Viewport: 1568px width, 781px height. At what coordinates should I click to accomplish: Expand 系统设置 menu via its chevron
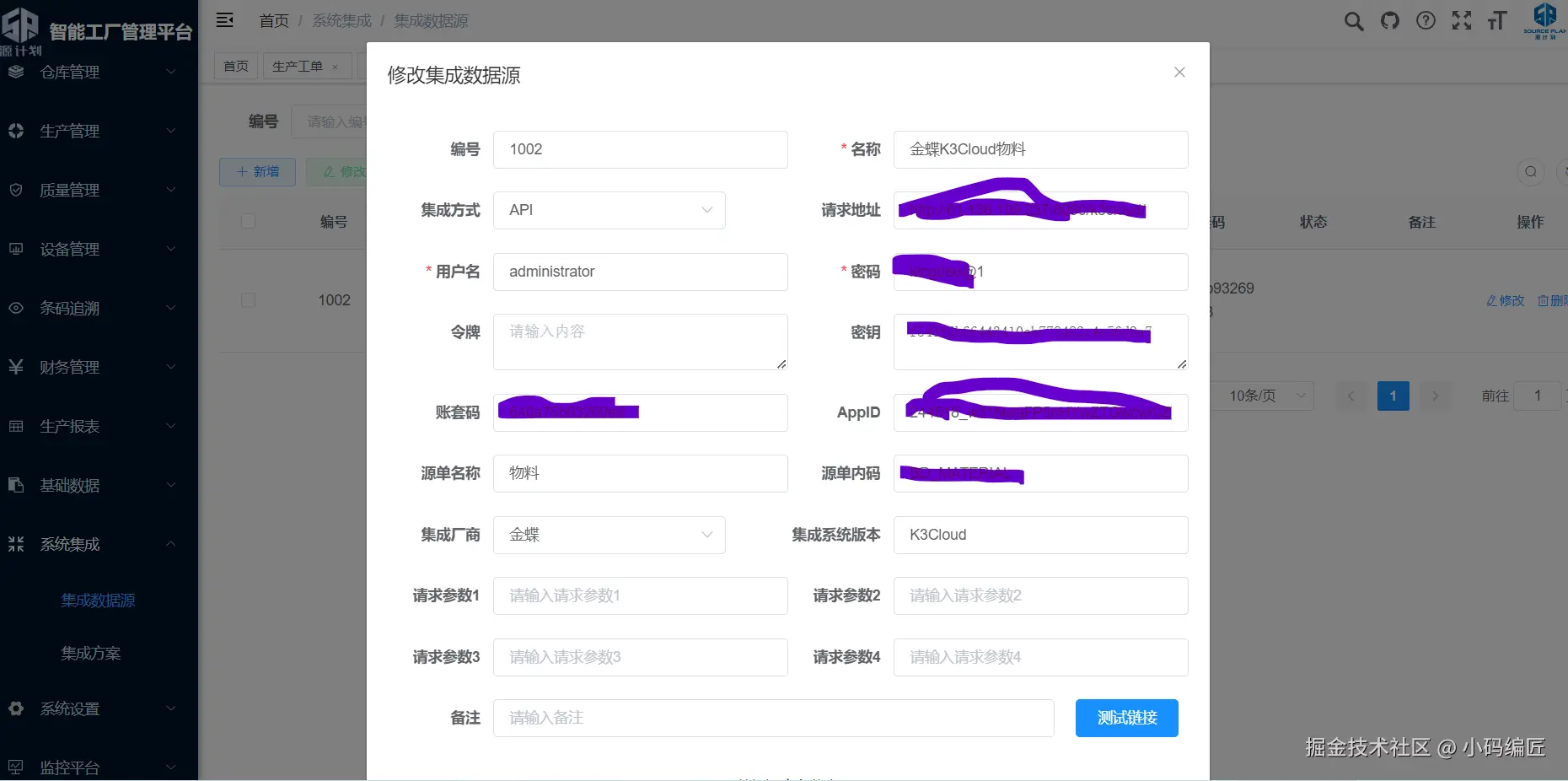pos(171,708)
